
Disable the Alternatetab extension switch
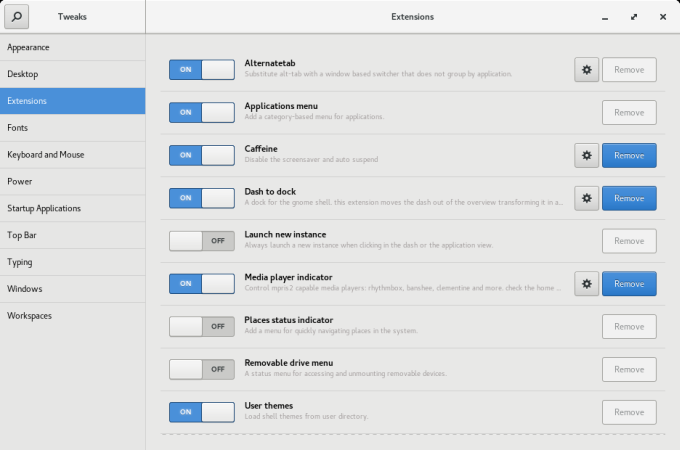[201, 69]
